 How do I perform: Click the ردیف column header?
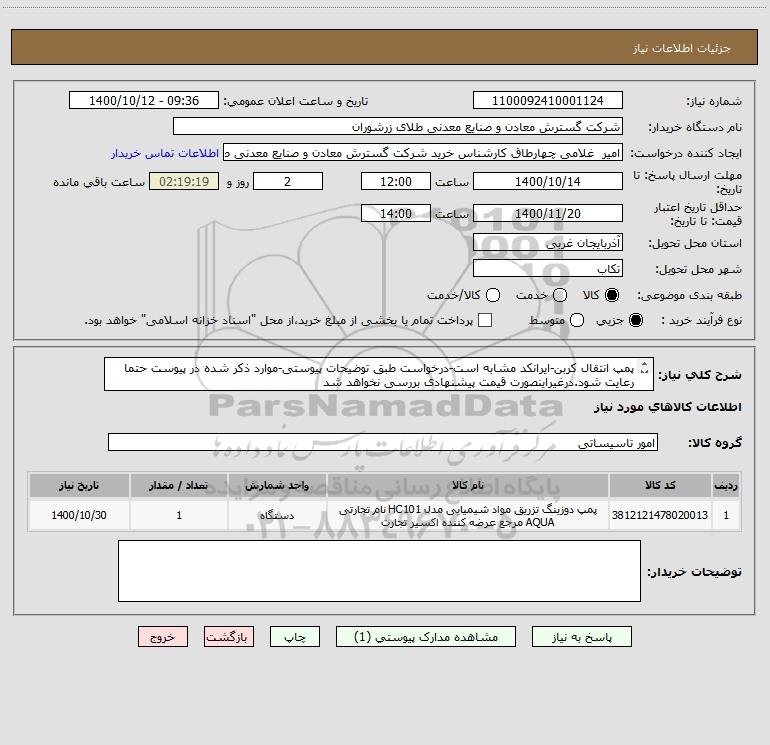[x=726, y=485]
